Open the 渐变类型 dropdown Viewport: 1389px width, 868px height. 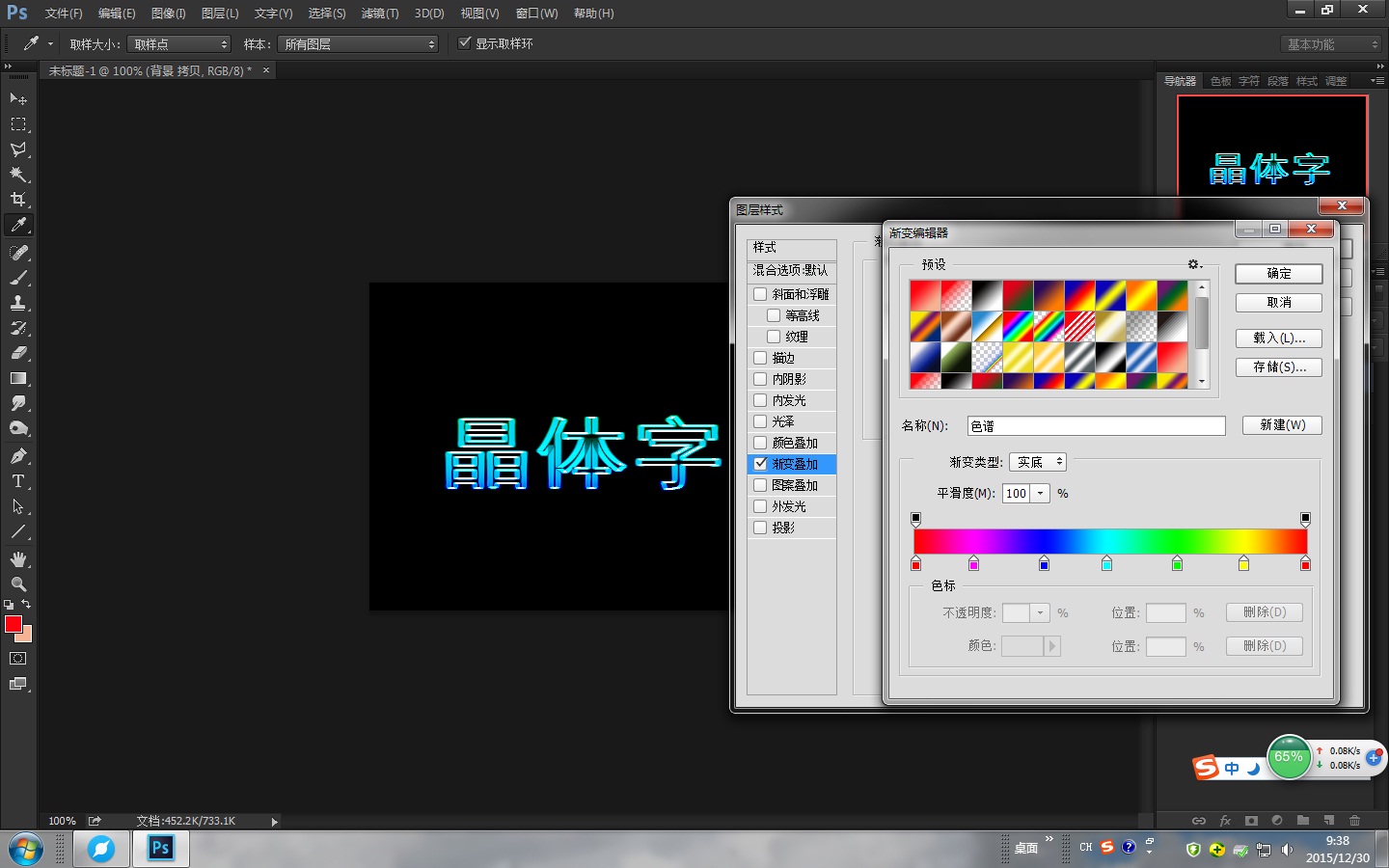tap(1037, 462)
